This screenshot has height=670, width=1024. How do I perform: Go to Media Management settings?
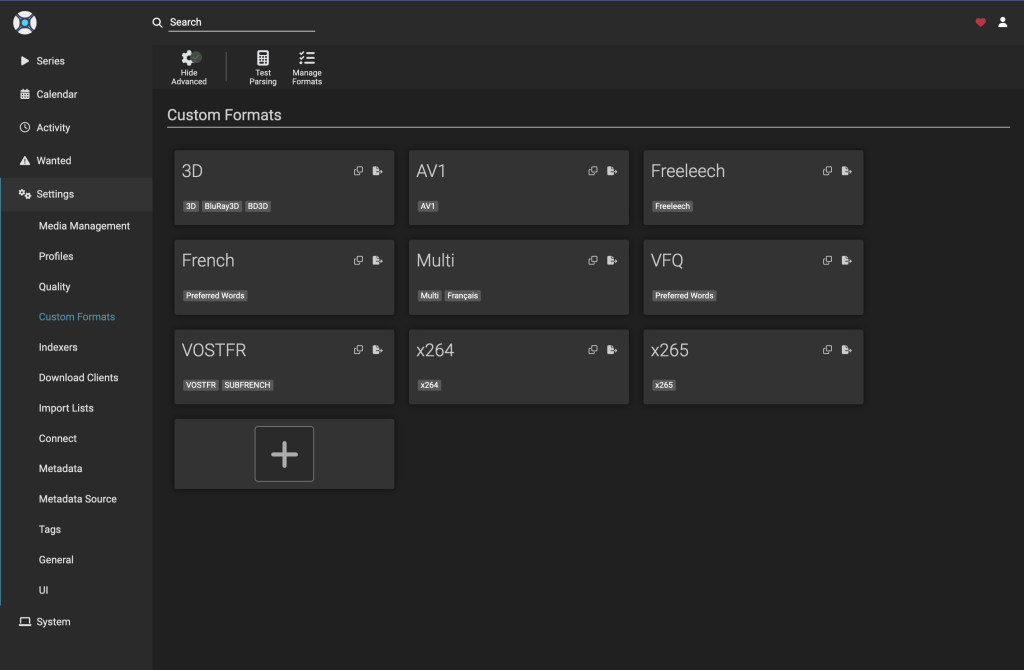click(84, 226)
